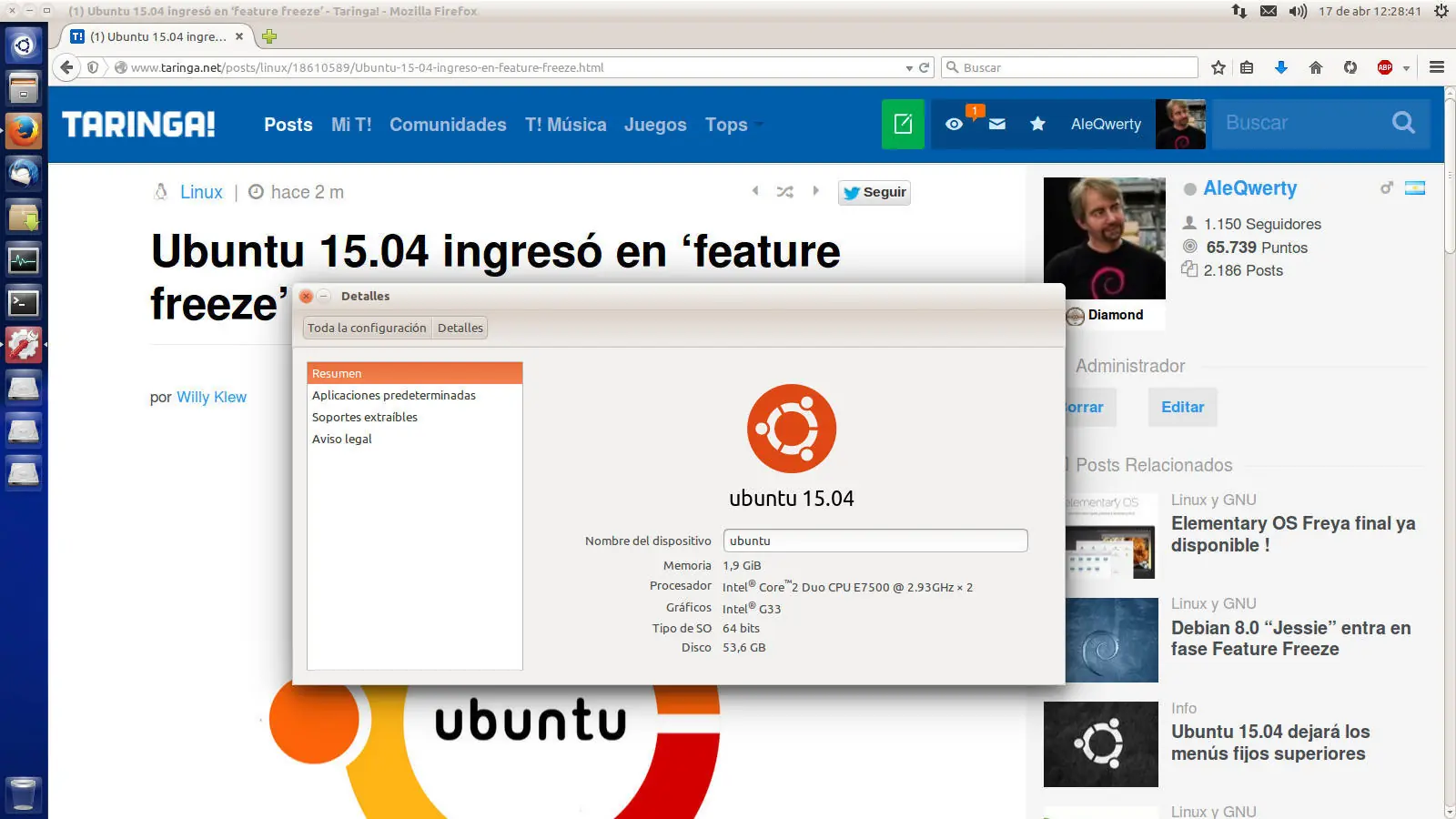Open Ubuntu Dash from the launcher

click(24, 45)
